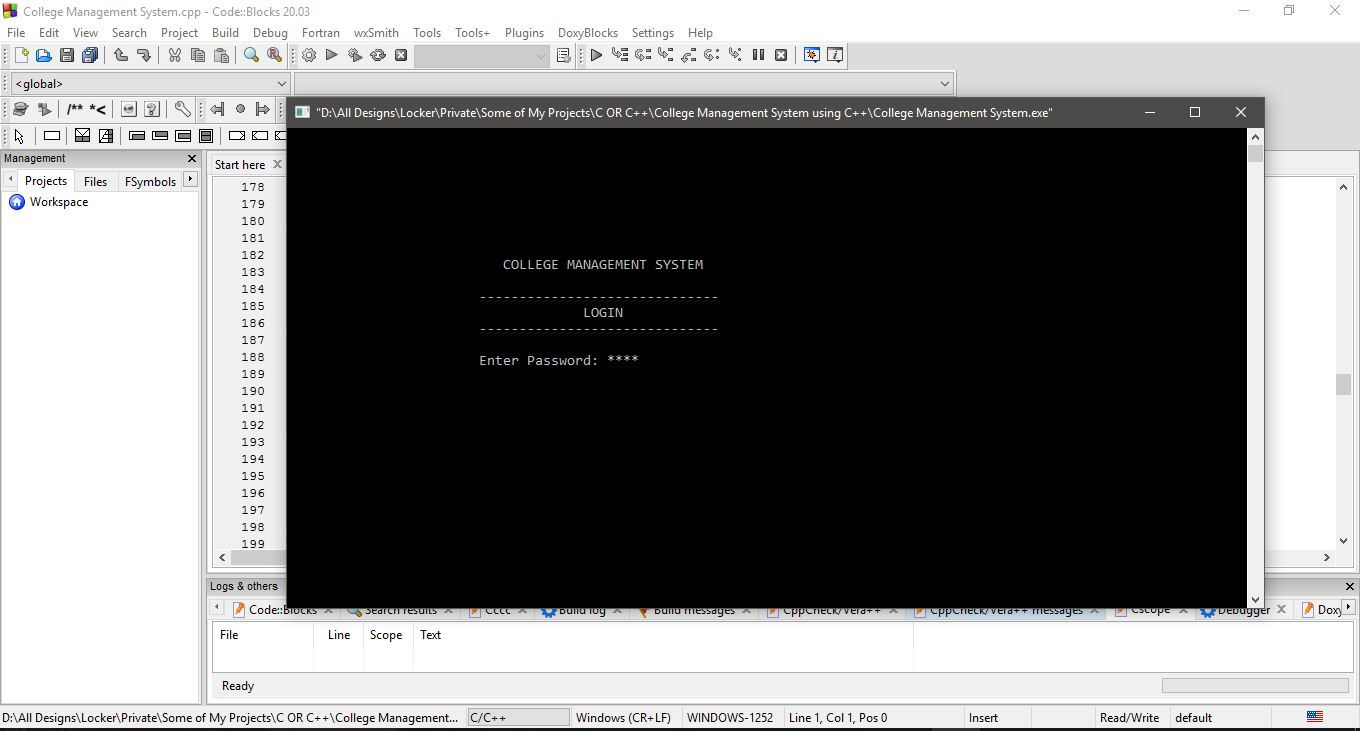Open the Start here editor tab
1360x731 pixels.
(x=240, y=165)
